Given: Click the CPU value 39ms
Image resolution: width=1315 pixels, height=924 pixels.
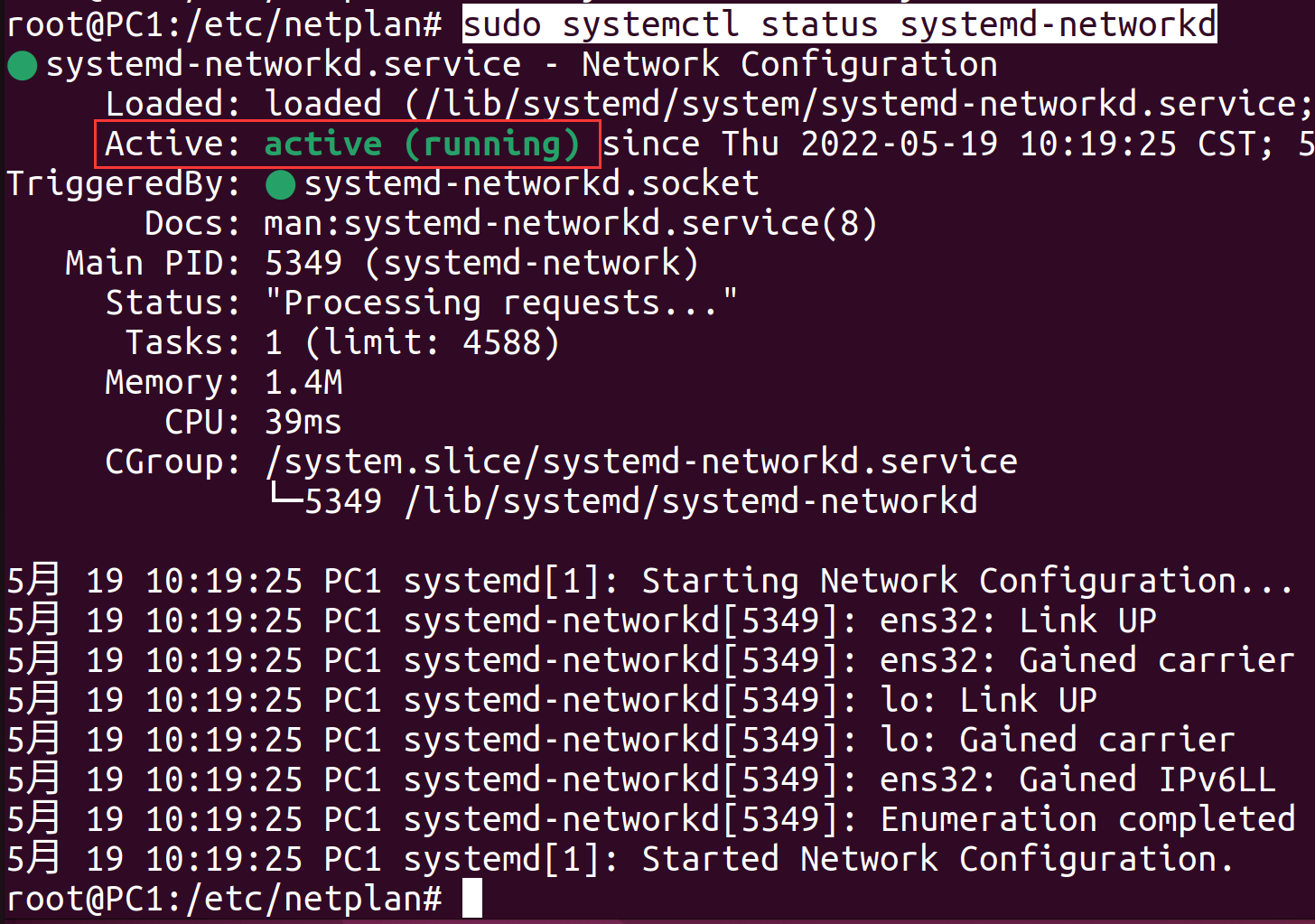Looking at the screenshot, I should [x=303, y=423].
